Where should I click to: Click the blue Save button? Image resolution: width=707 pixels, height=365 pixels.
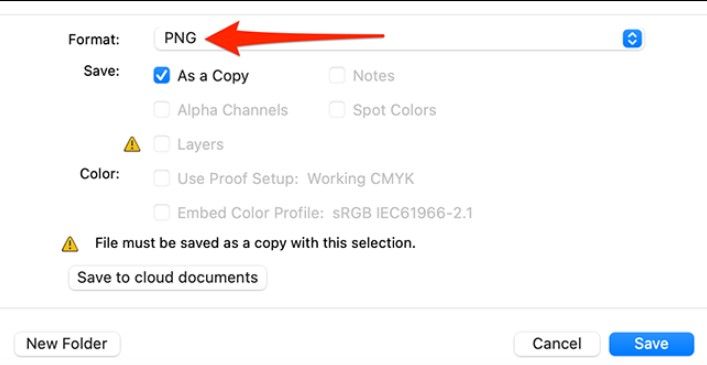coord(651,344)
